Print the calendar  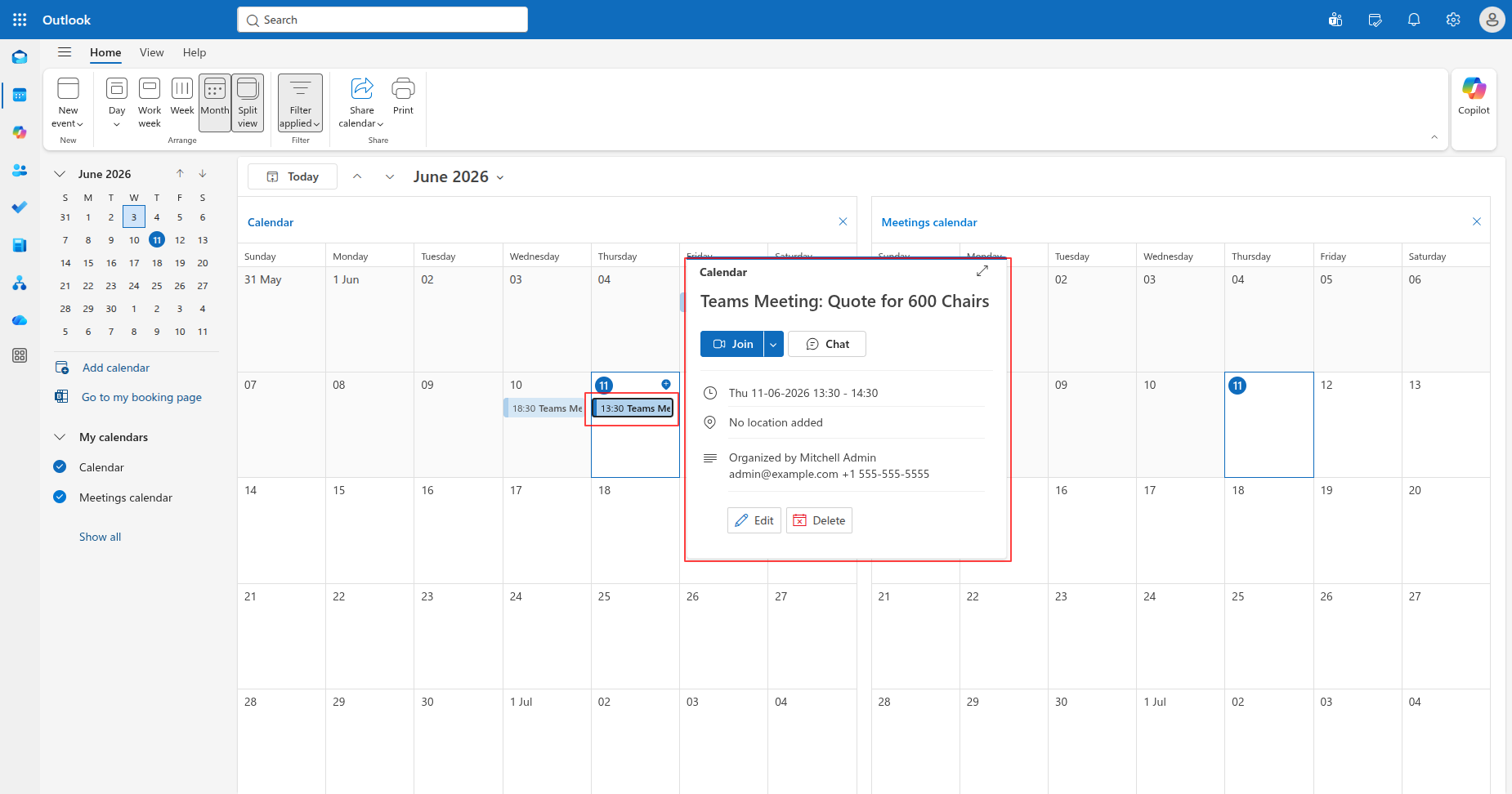(403, 96)
